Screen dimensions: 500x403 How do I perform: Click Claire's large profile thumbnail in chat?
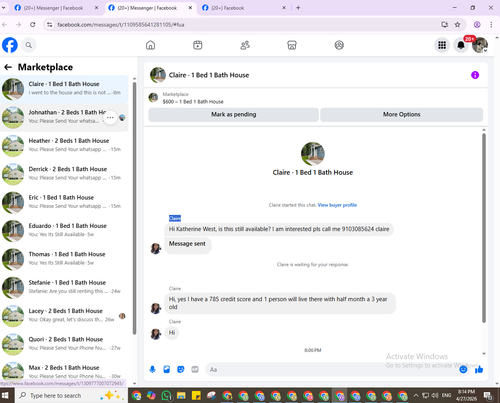coord(313,154)
